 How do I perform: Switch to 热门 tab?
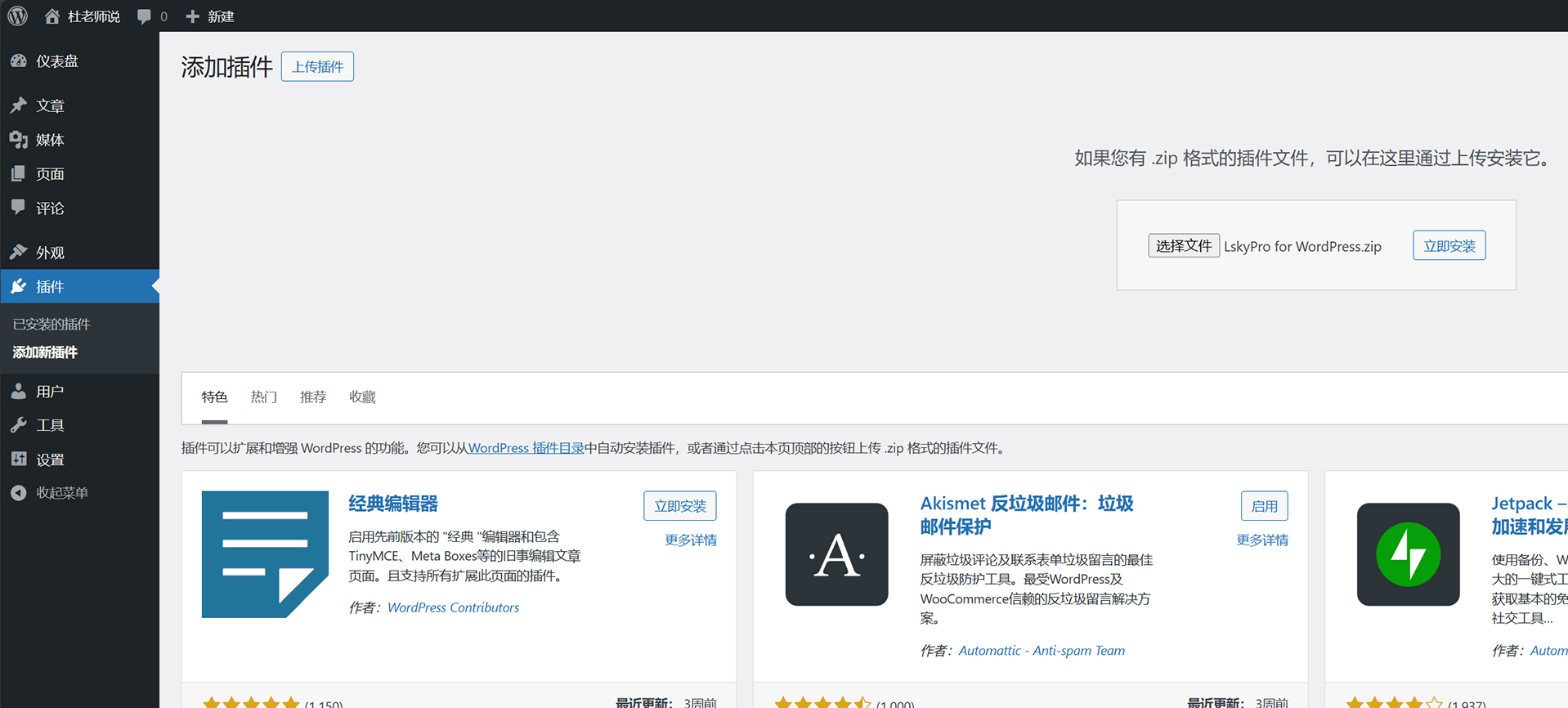click(x=263, y=397)
